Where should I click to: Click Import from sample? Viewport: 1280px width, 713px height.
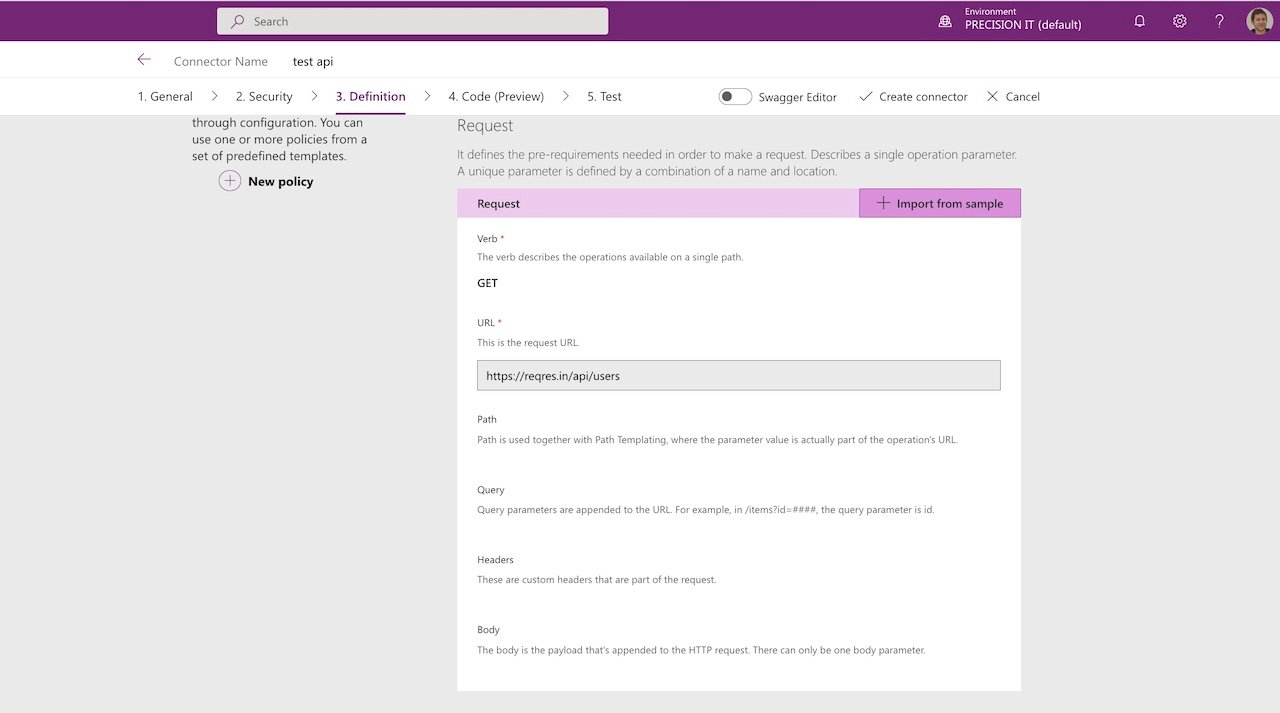pos(940,203)
